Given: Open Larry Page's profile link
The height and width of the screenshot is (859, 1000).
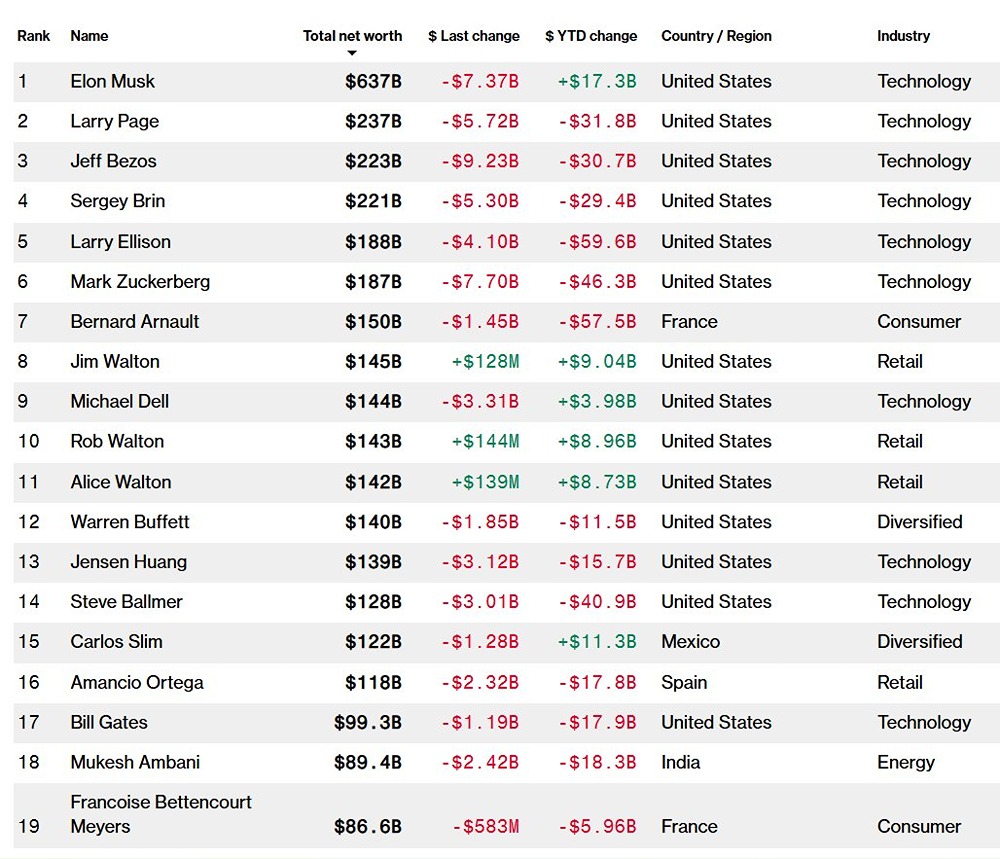Looking at the screenshot, I should [x=115, y=121].
